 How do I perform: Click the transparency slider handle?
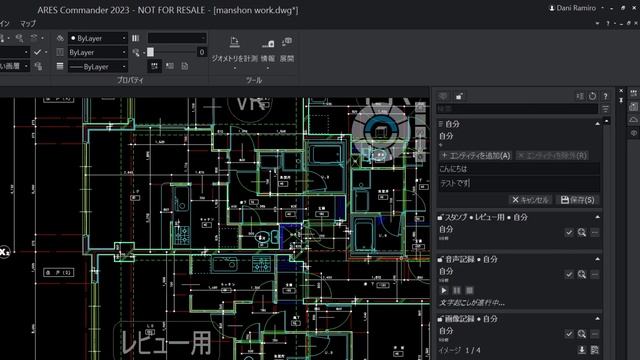click(x=151, y=52)
